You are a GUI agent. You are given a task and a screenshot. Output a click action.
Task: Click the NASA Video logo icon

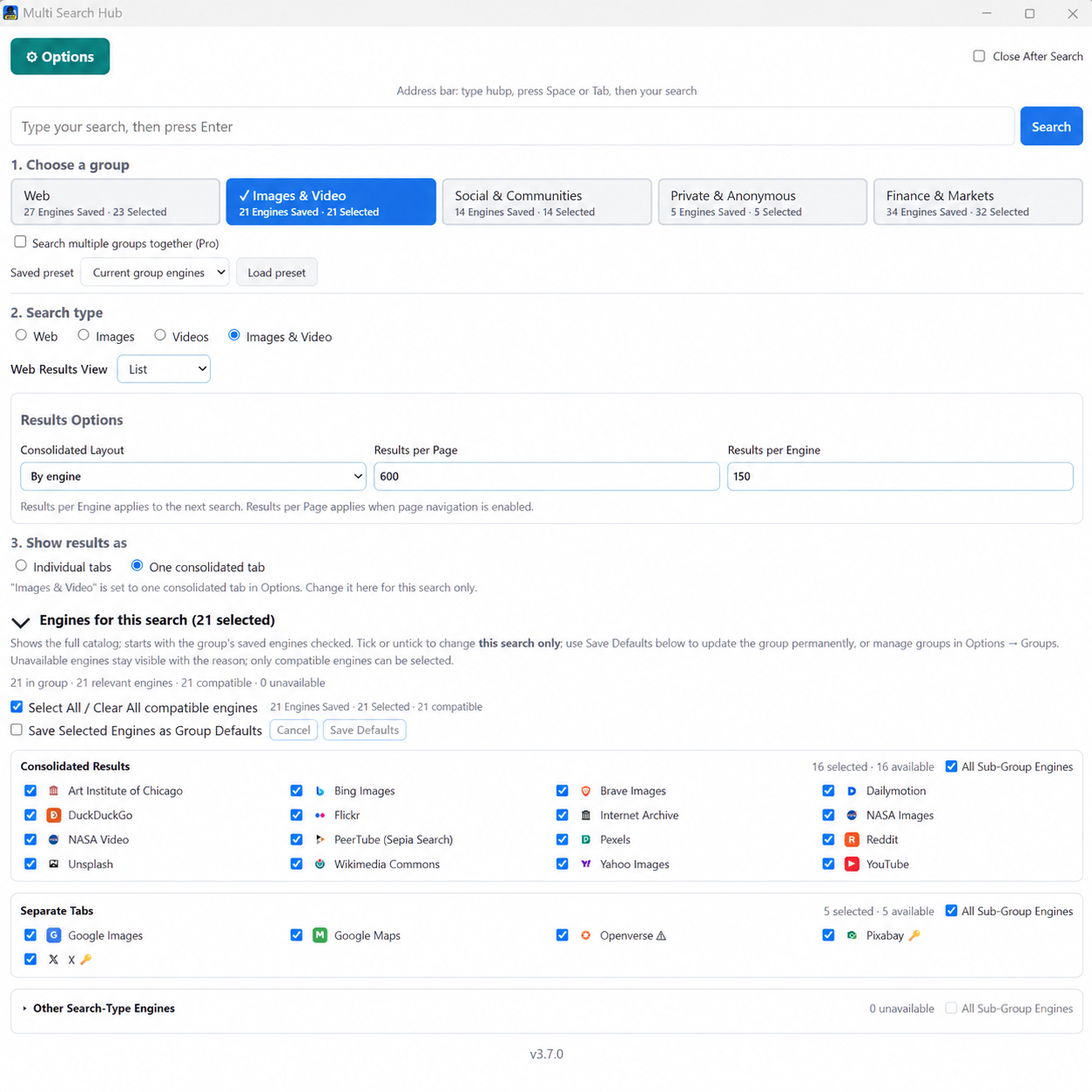[x=54, y=839]
